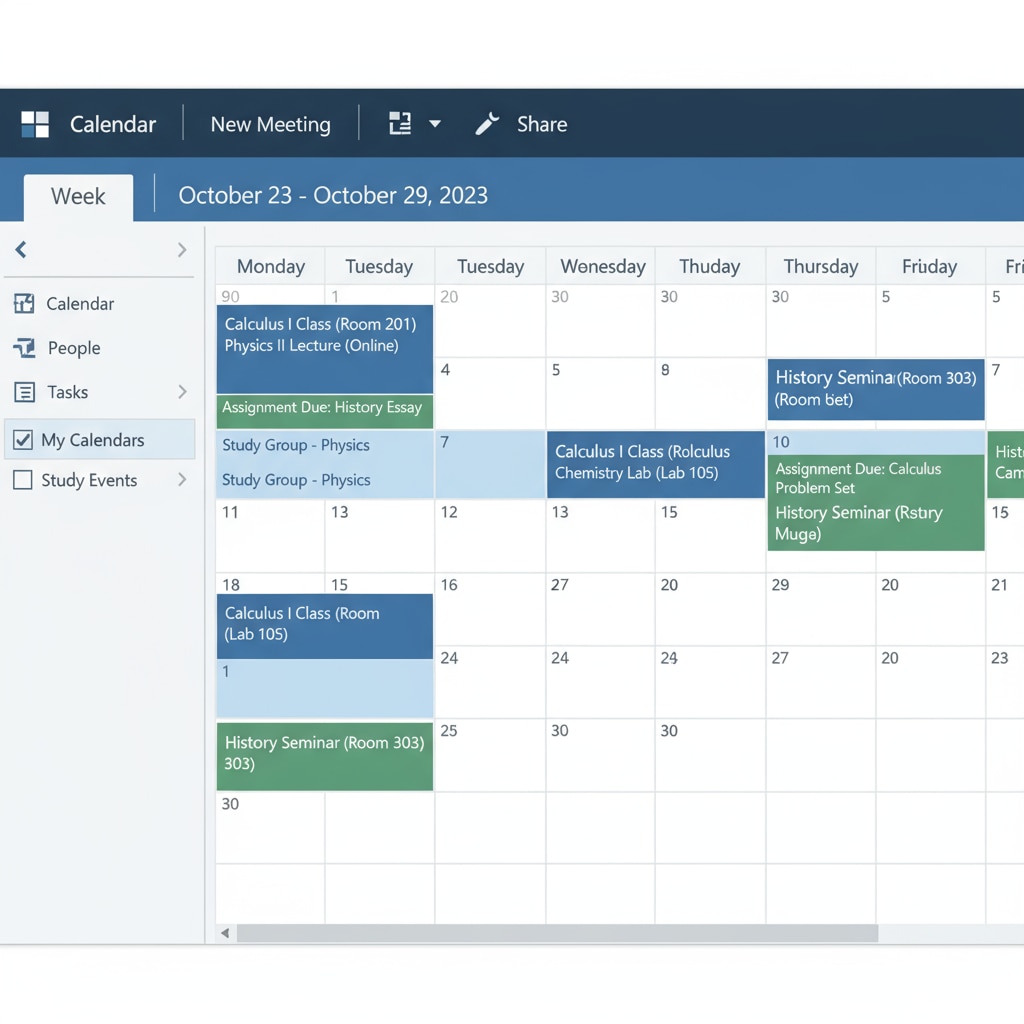Open Assignment Due: History Essay event

324,408
